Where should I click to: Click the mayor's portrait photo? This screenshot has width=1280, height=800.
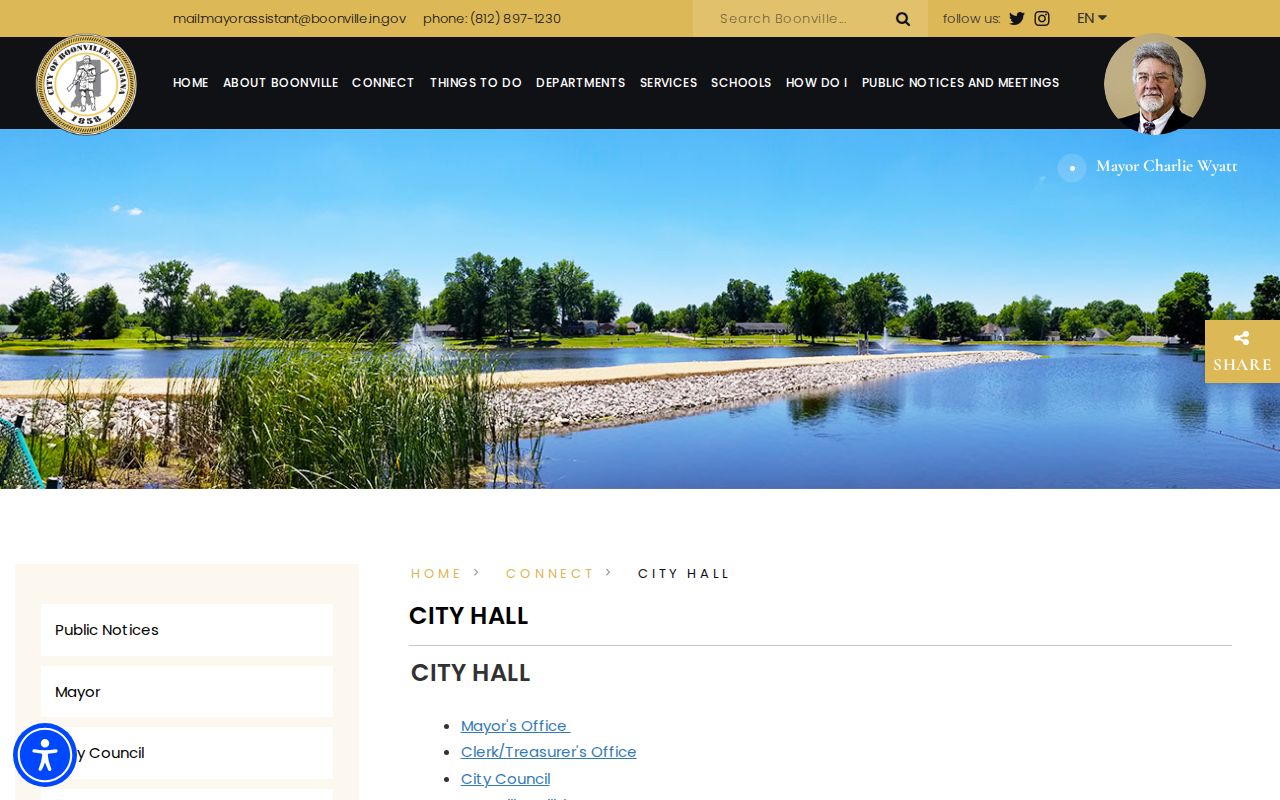click(x=1155, y=84)
